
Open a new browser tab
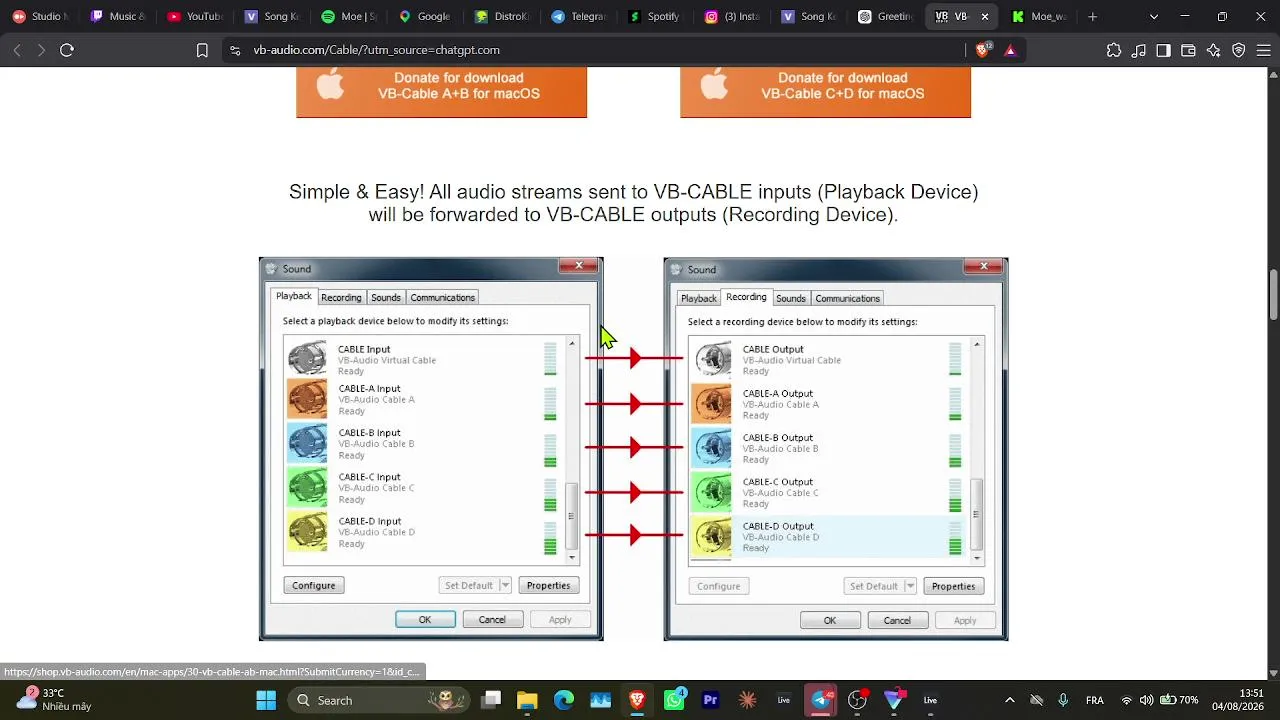[1092, 16]
